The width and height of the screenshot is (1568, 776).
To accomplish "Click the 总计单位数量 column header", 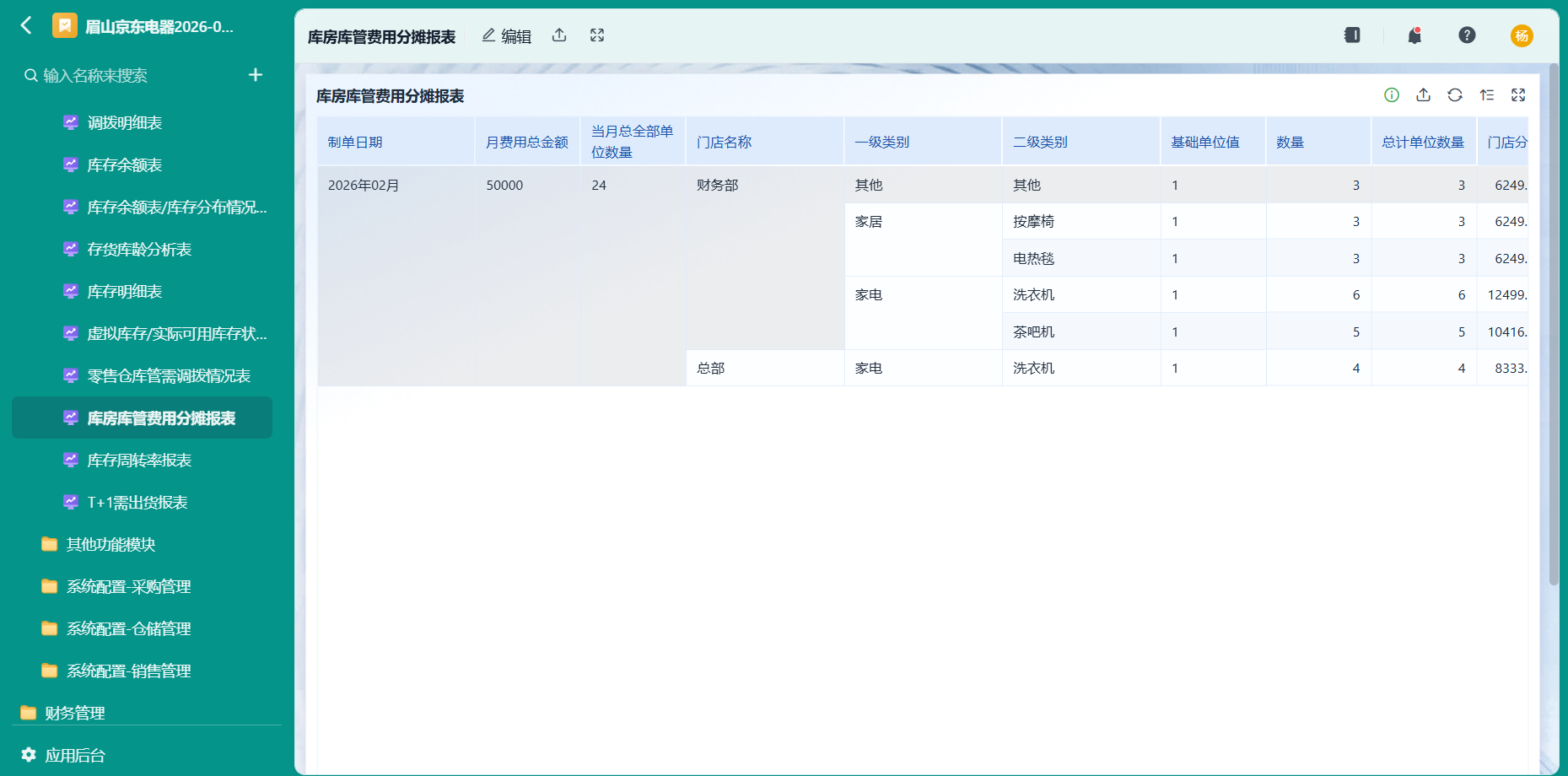I will [1424, 142].
